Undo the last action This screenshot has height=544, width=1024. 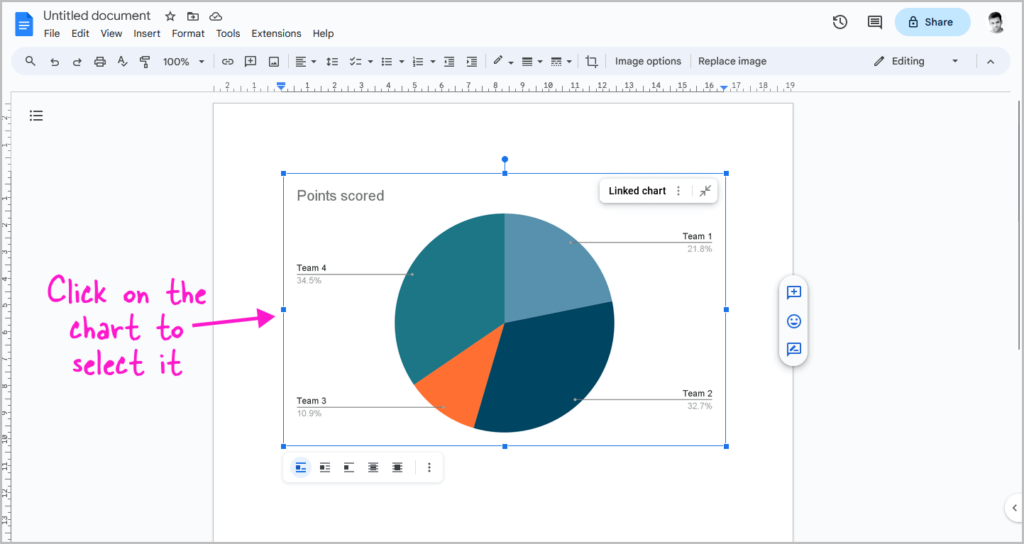pos(55,61)
